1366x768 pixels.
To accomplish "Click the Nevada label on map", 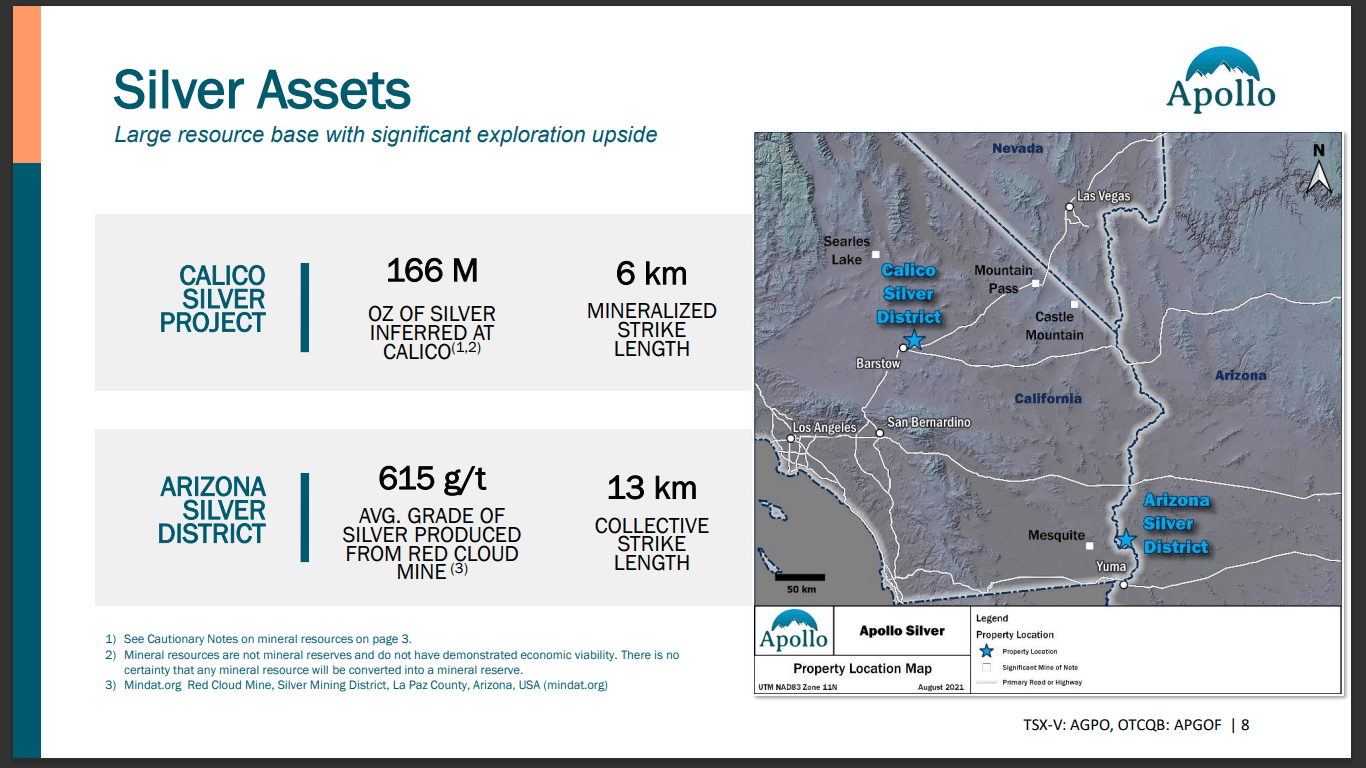I will 1018,148.
